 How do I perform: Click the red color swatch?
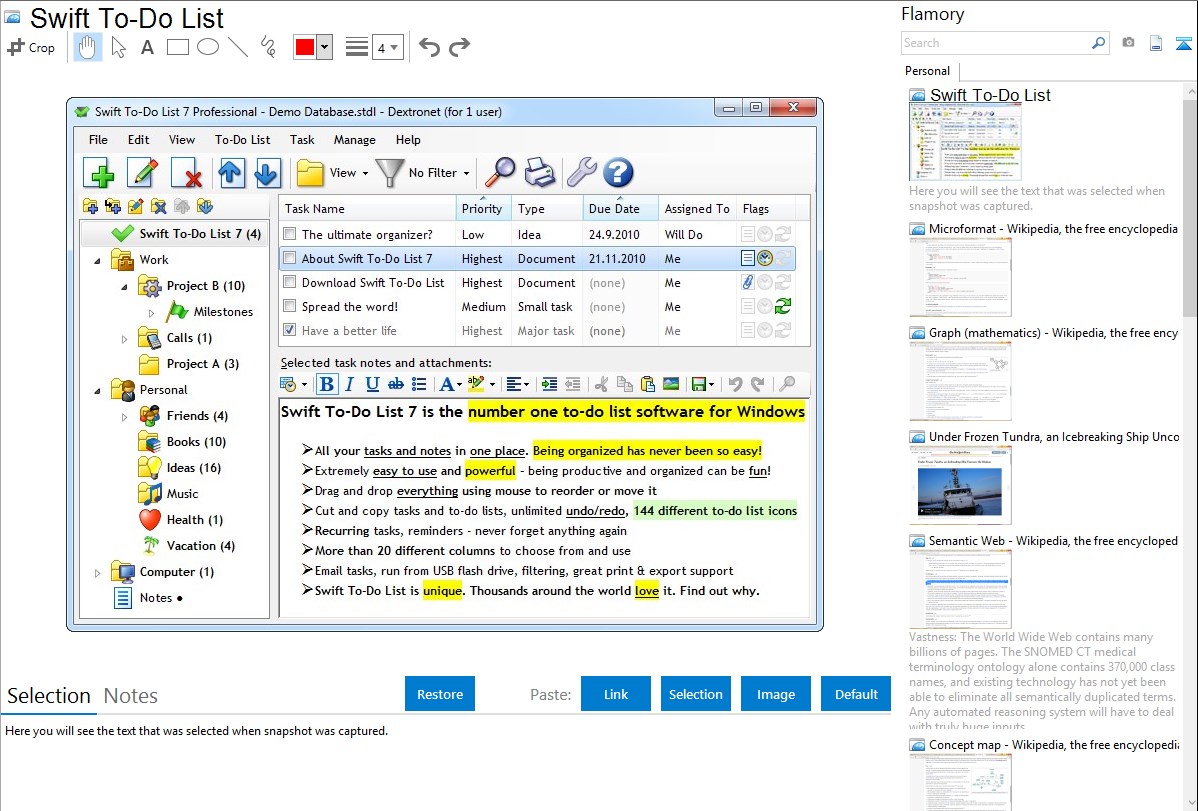tap(305, 47)
